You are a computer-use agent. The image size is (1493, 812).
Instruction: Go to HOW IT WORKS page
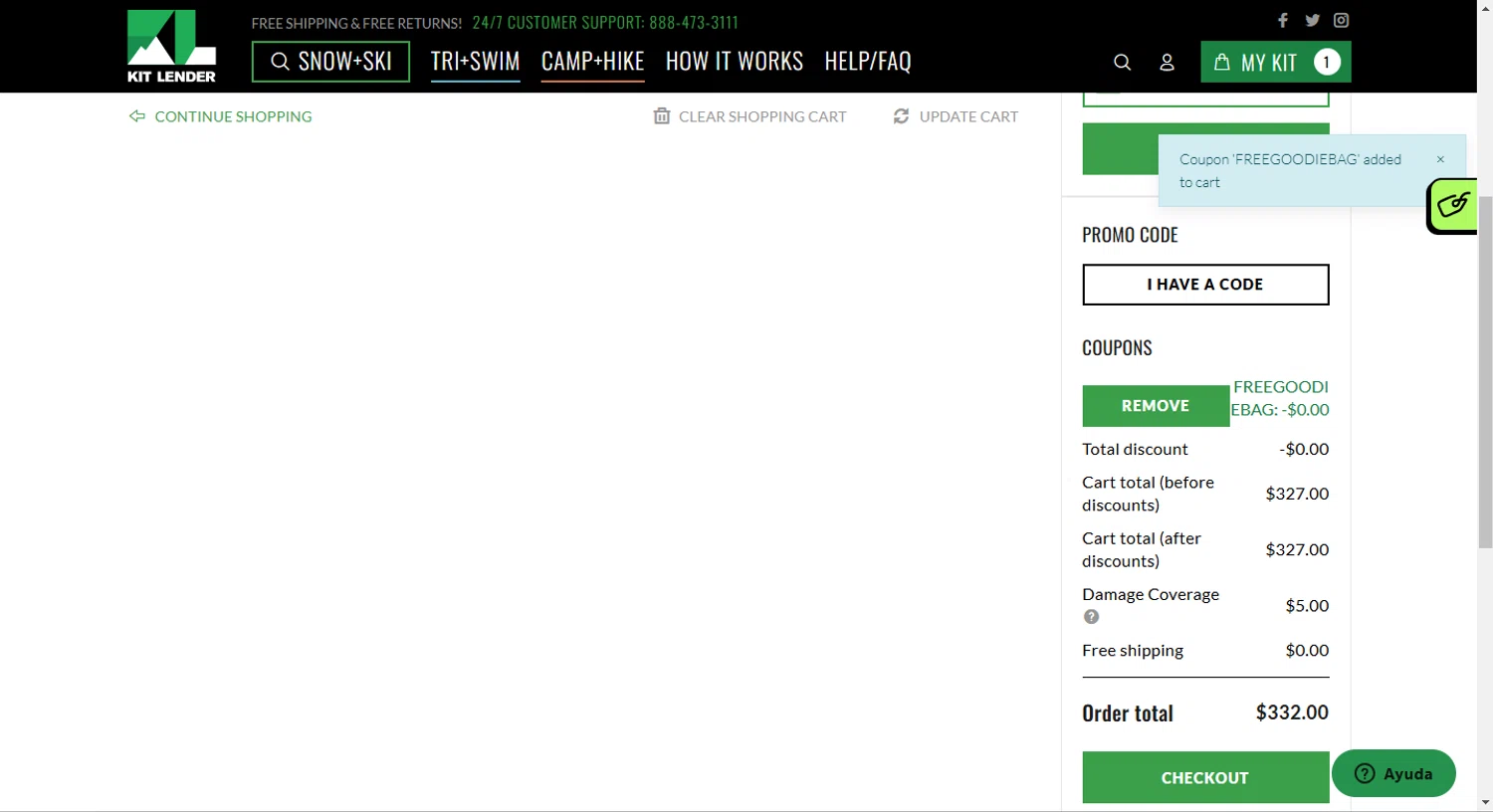pos(735,62)
